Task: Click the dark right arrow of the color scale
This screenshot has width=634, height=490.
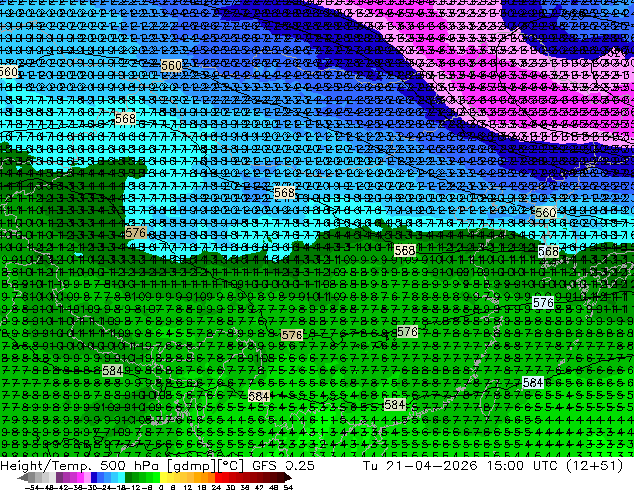Action: pyautogui.click(x=288, y=477)
